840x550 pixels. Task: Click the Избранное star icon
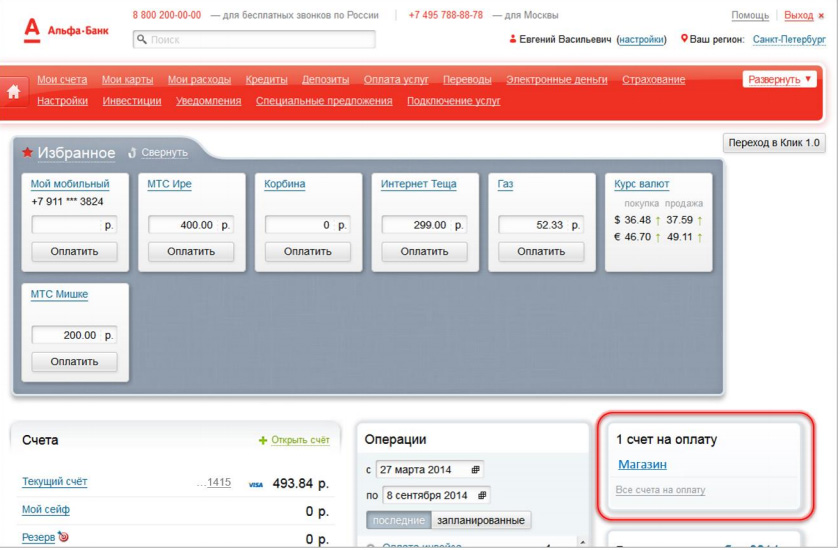(27, 153)
